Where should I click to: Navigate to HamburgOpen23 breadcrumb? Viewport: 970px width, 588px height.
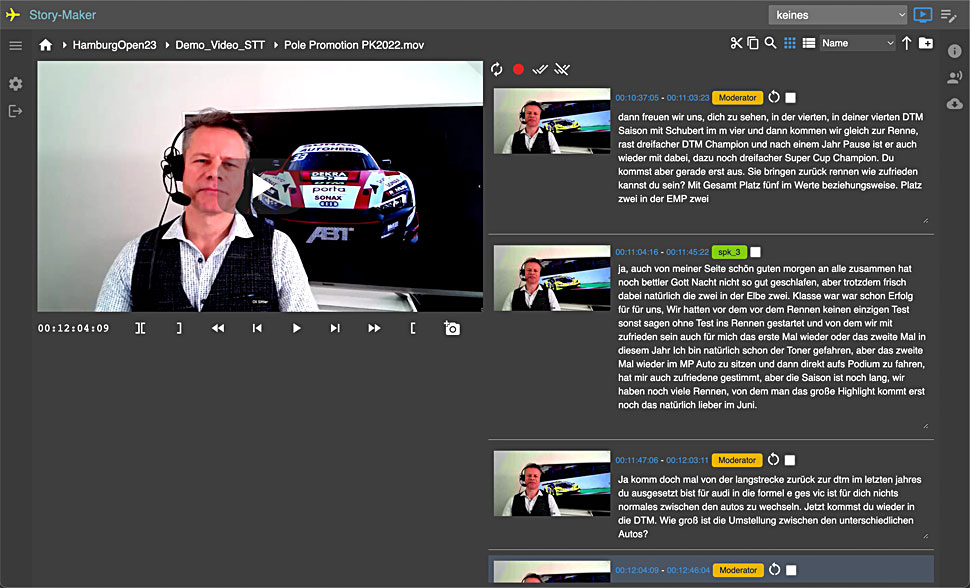coord(114,45)
